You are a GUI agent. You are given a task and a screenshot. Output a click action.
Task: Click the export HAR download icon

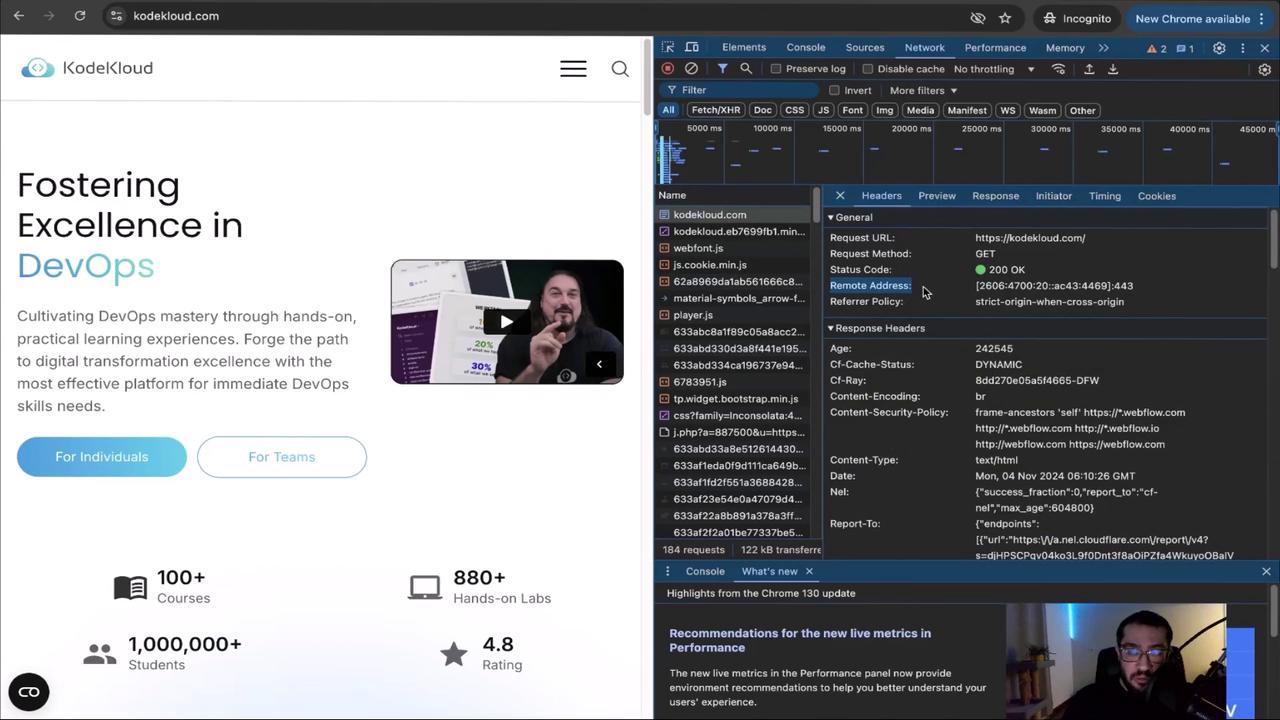pos(1113,69)
